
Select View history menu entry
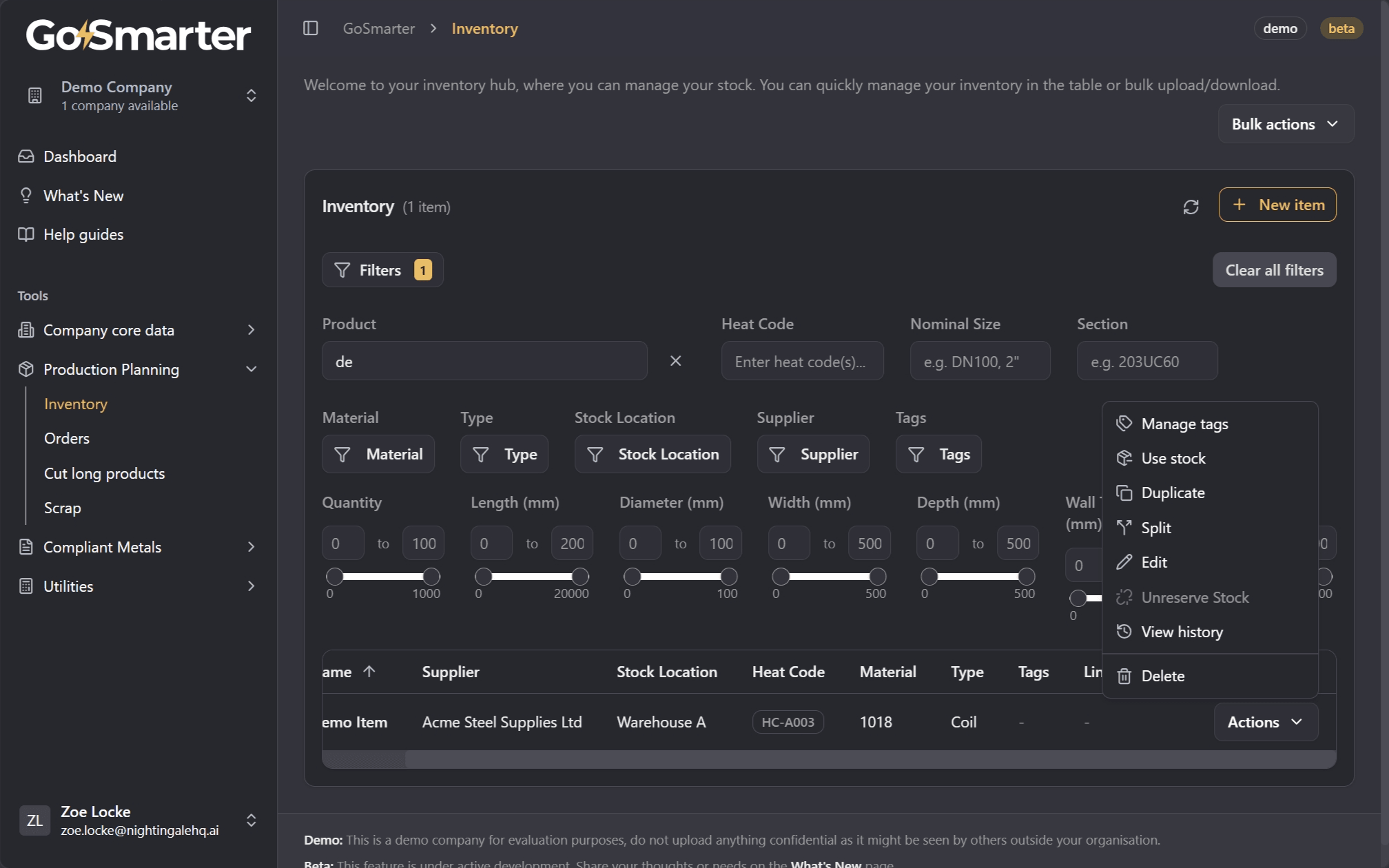[x=1210, y=632]
